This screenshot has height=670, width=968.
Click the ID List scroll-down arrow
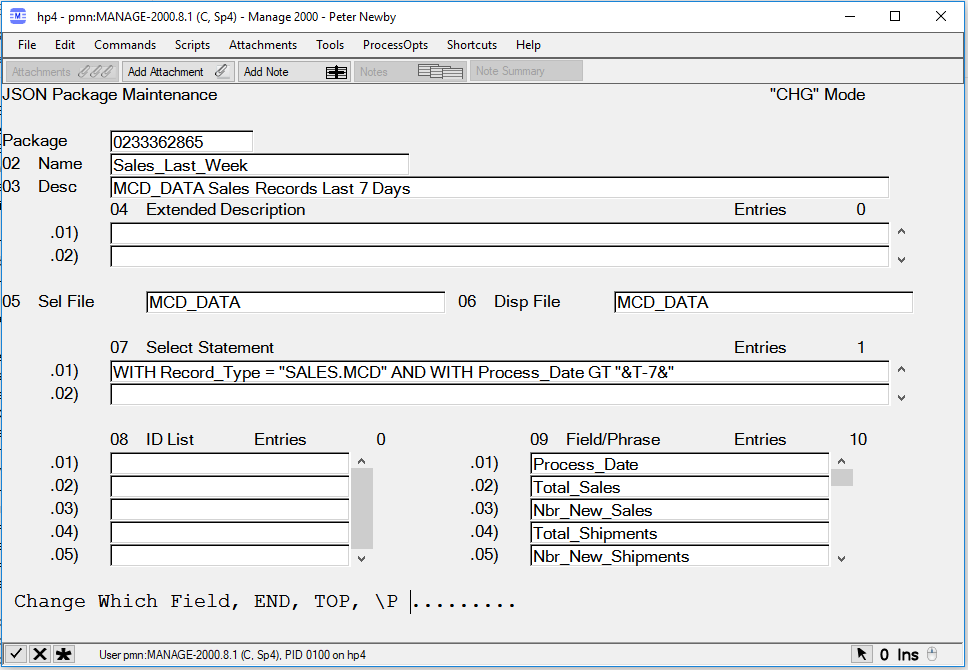pos(362,558)
